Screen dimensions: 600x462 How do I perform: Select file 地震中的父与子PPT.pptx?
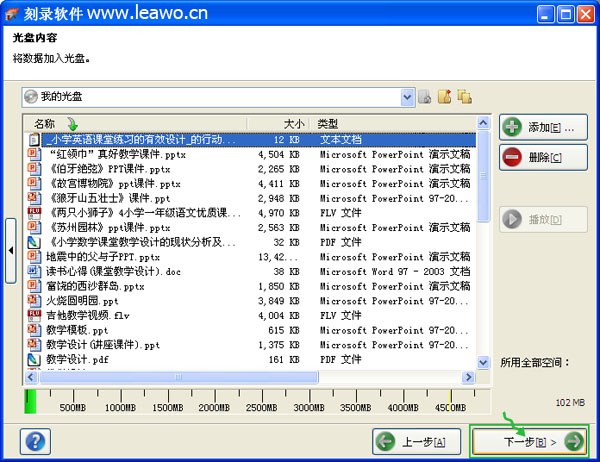point(251,257)
